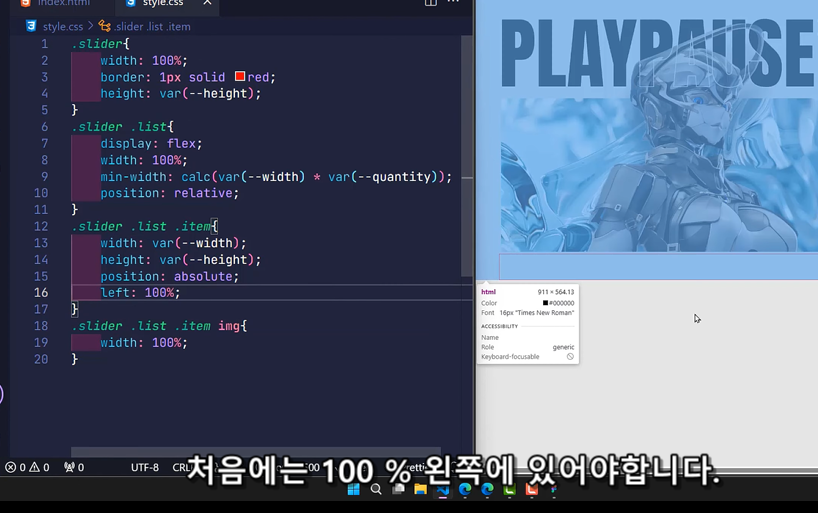Click 'width: var(--width);' on line 13
The height and width of the screenshot is (513, 818).
[x=173, y=243]
